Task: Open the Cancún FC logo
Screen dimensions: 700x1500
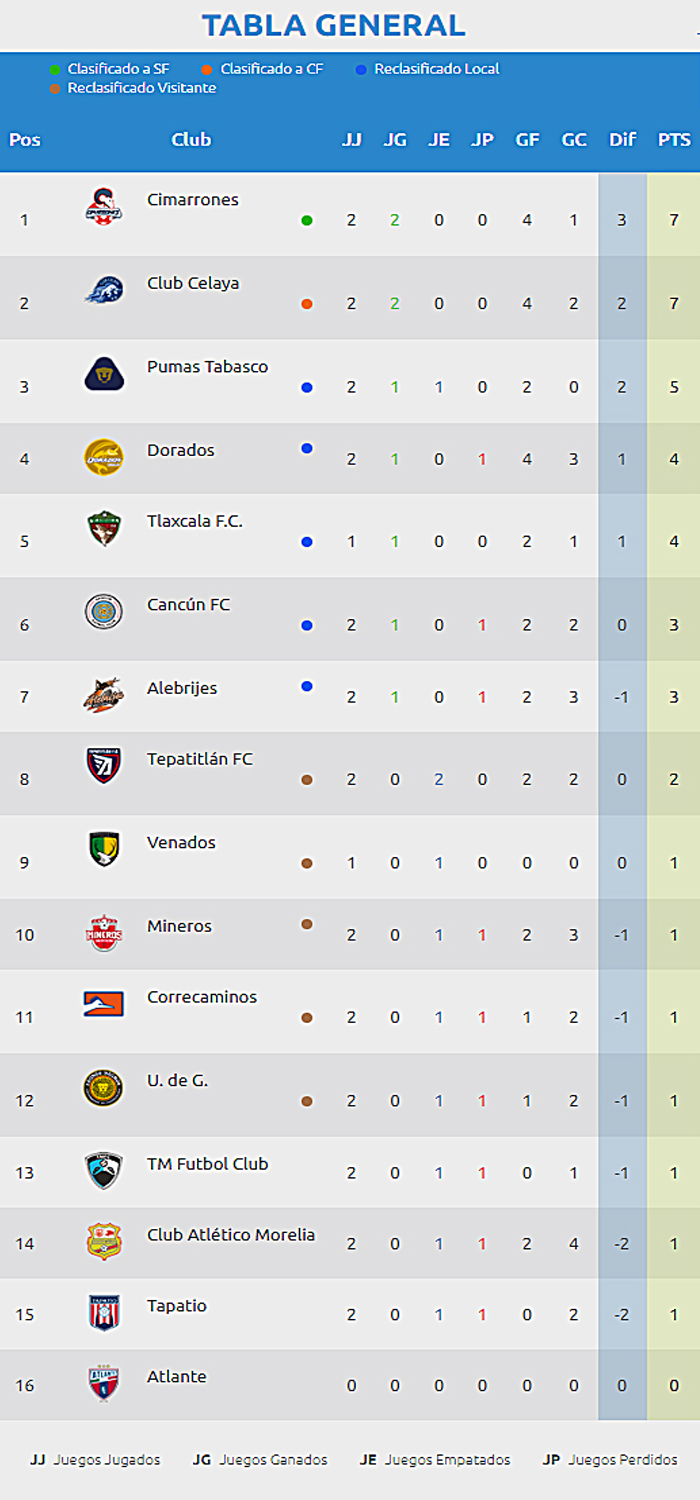Action: tap(103, 611)
